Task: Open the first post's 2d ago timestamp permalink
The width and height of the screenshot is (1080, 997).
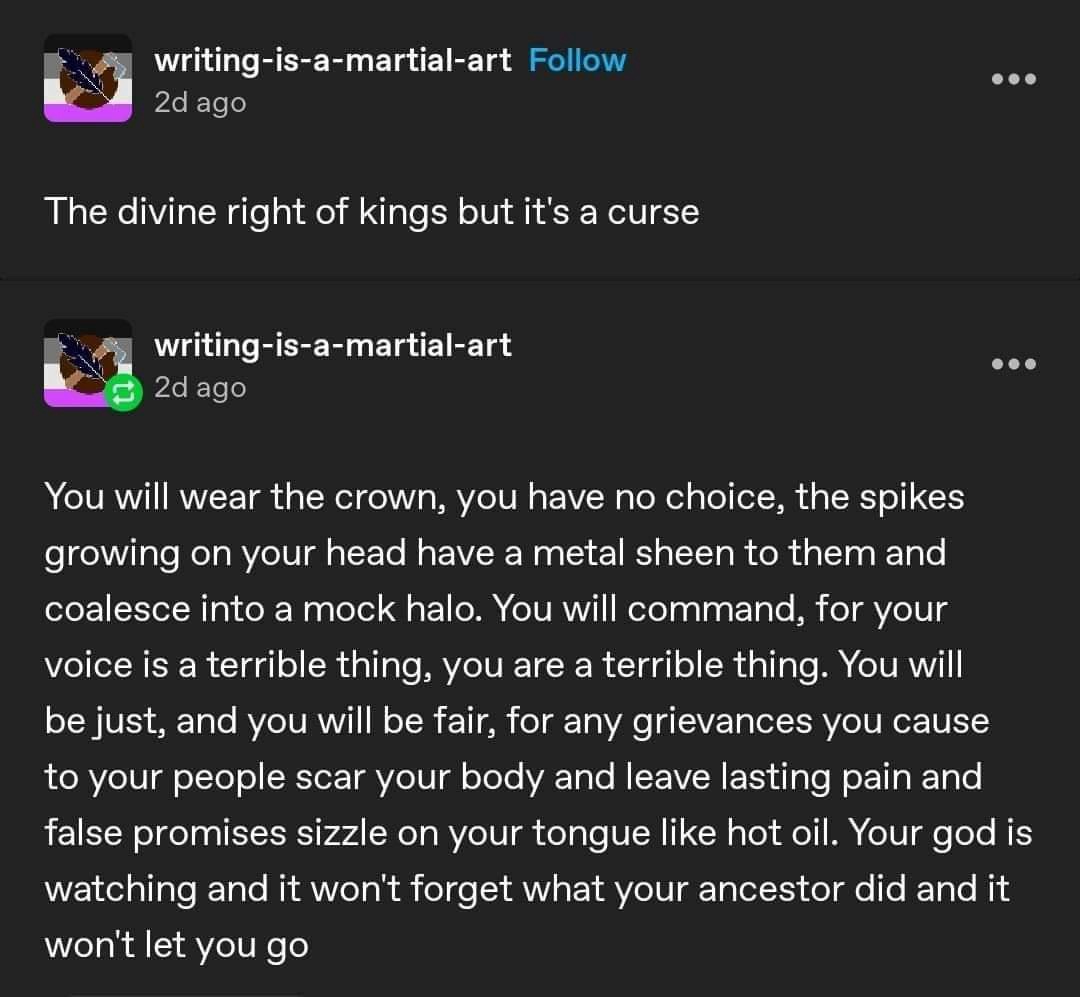Action: (x=200, y=103)
